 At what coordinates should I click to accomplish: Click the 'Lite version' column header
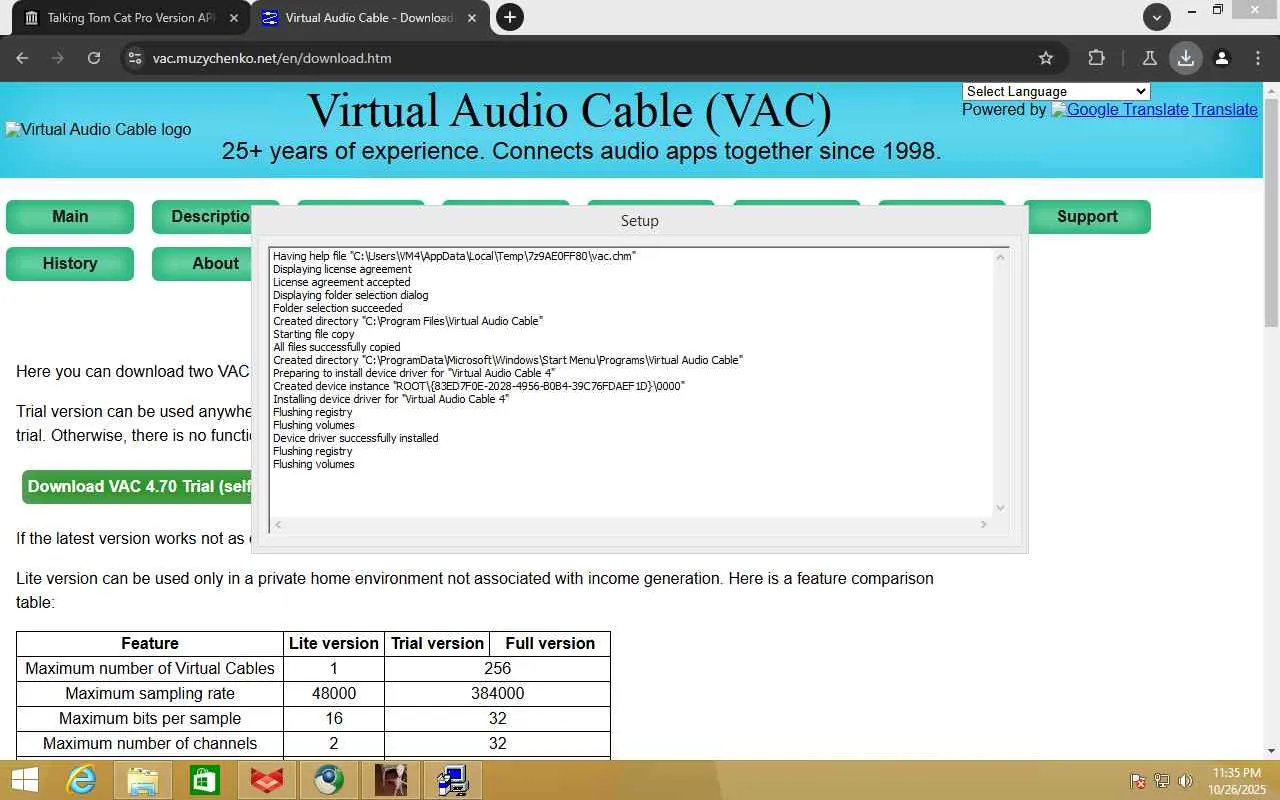(334, 644)
